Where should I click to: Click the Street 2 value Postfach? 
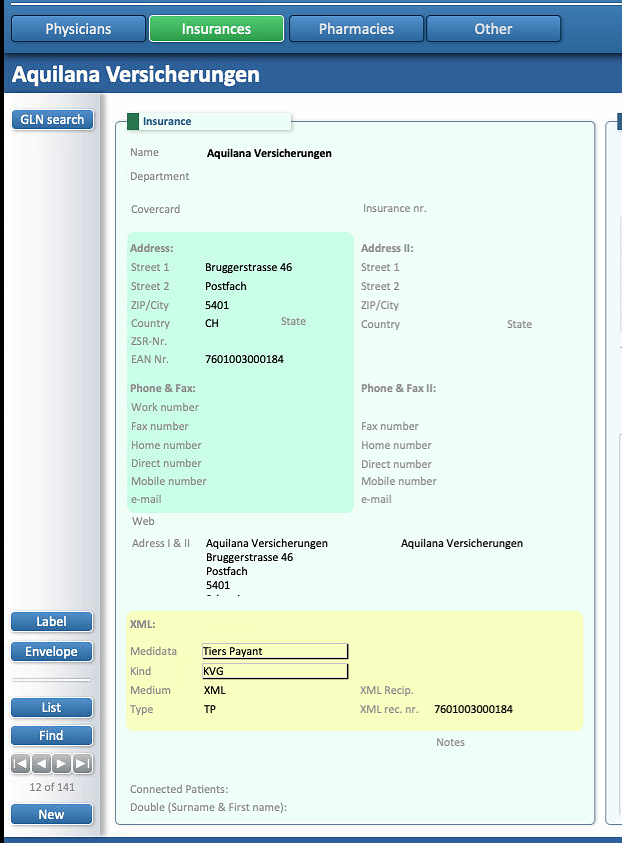tap(226, 286)
